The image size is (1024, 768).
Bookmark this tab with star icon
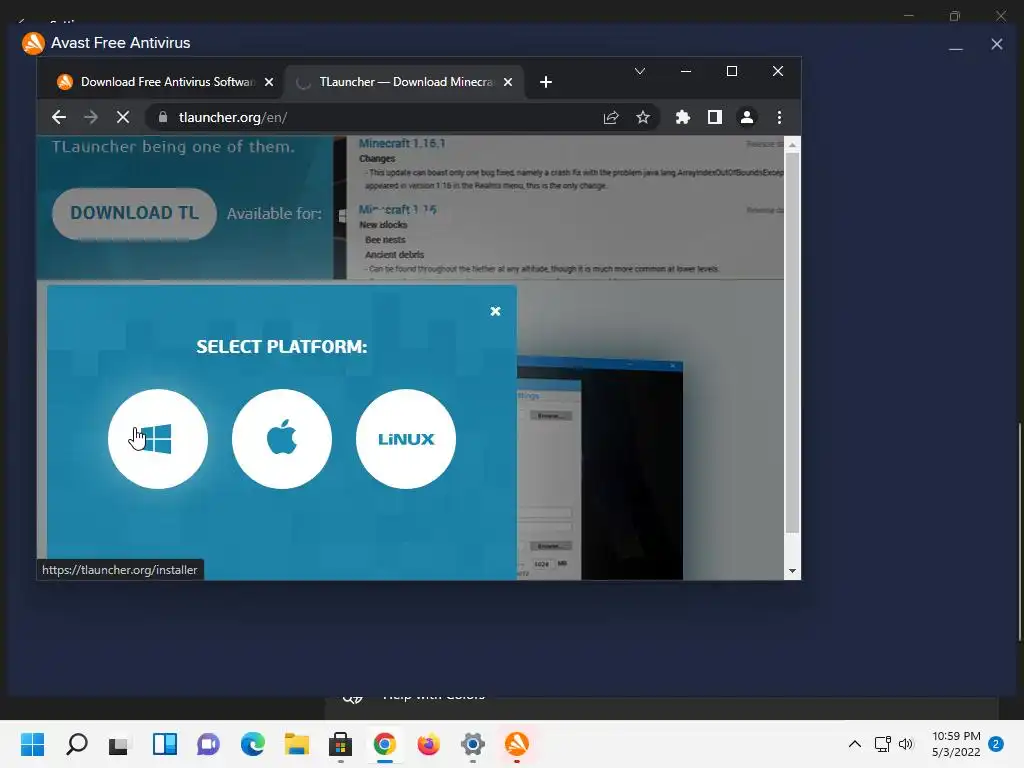[x=643, y=118]
